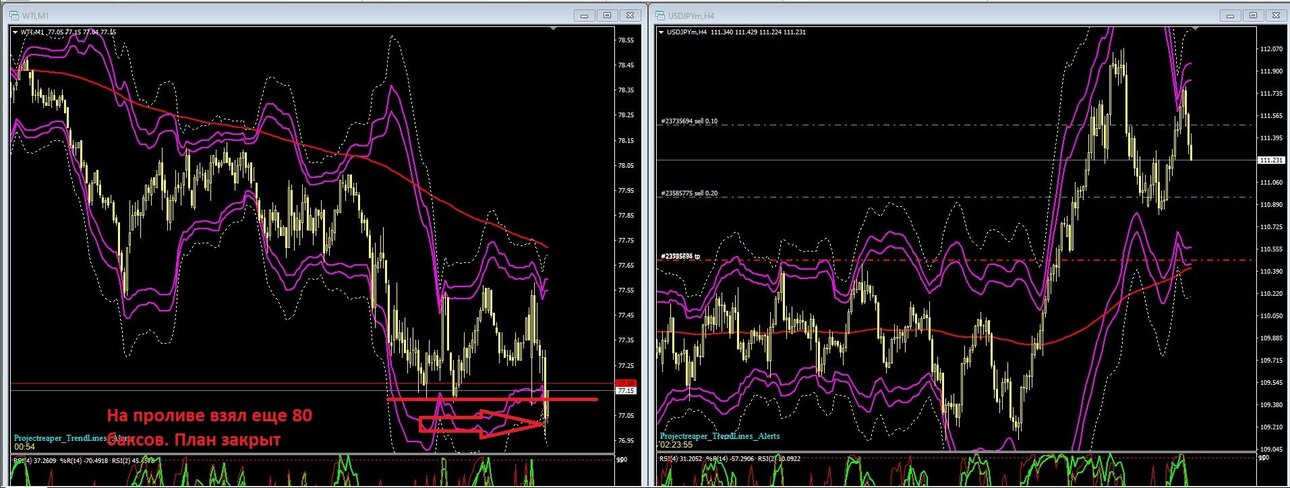Click price level 78.55 on WTI axis
Screen dimensions: 1290x488
[628, 40]
